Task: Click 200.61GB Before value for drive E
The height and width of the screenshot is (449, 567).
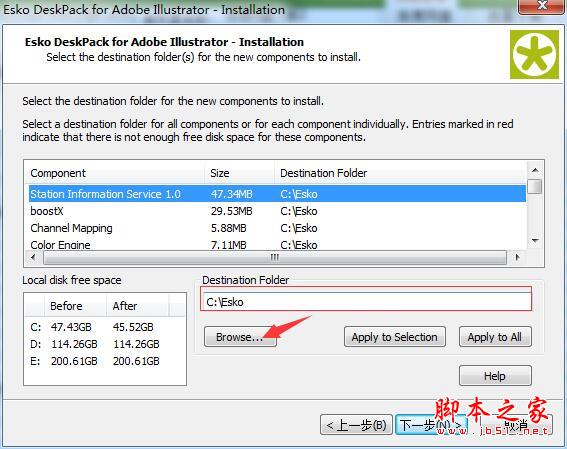Action: pos(74,361)
